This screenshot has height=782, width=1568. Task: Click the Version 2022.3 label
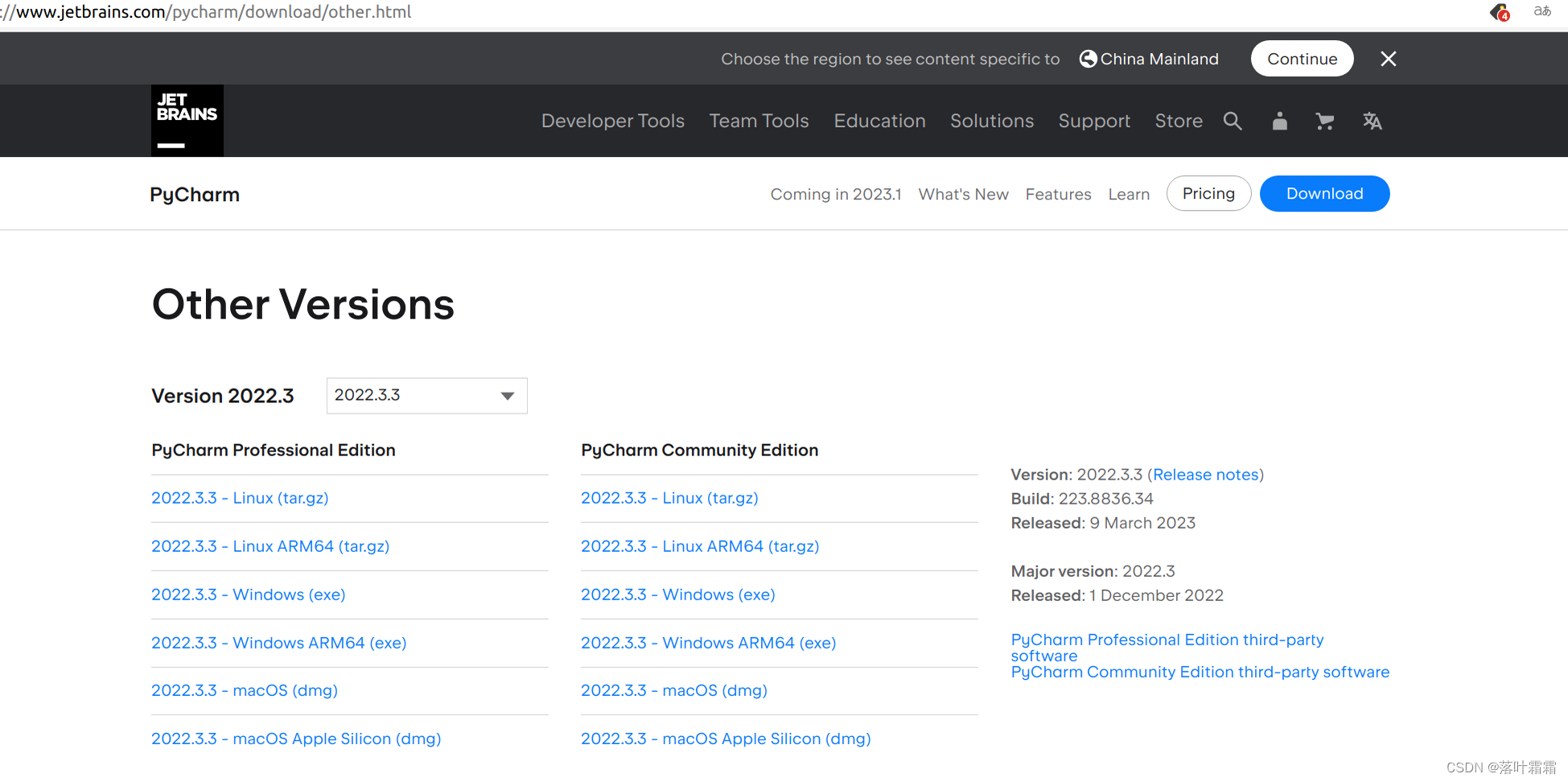(x=223, y=396)
